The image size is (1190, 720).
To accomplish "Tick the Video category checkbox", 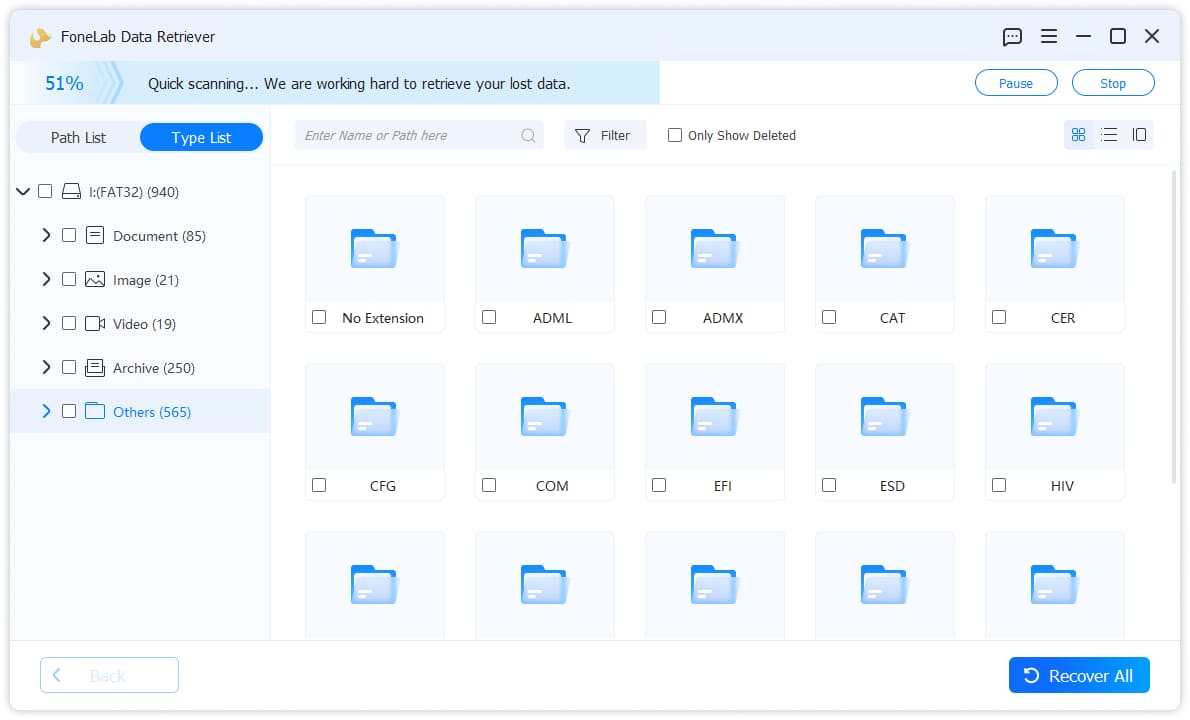I will [x=69, y=324].
